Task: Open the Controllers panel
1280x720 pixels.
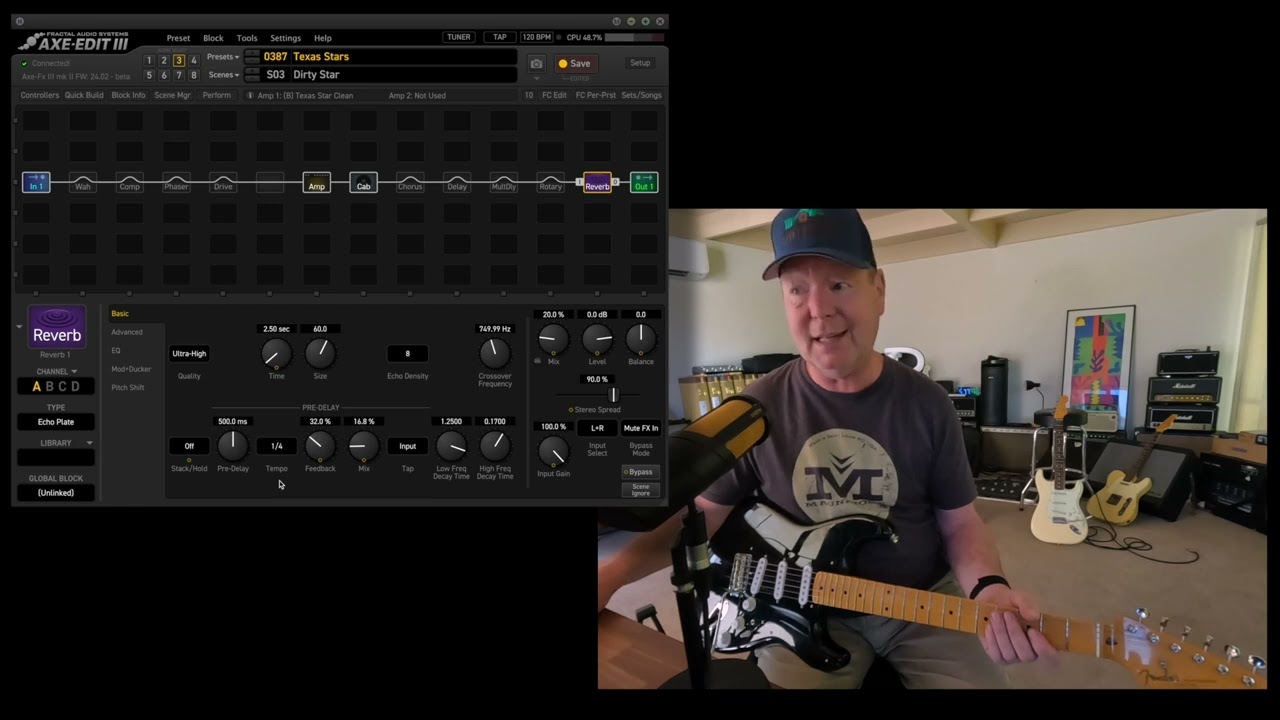Action: [40, 95]
